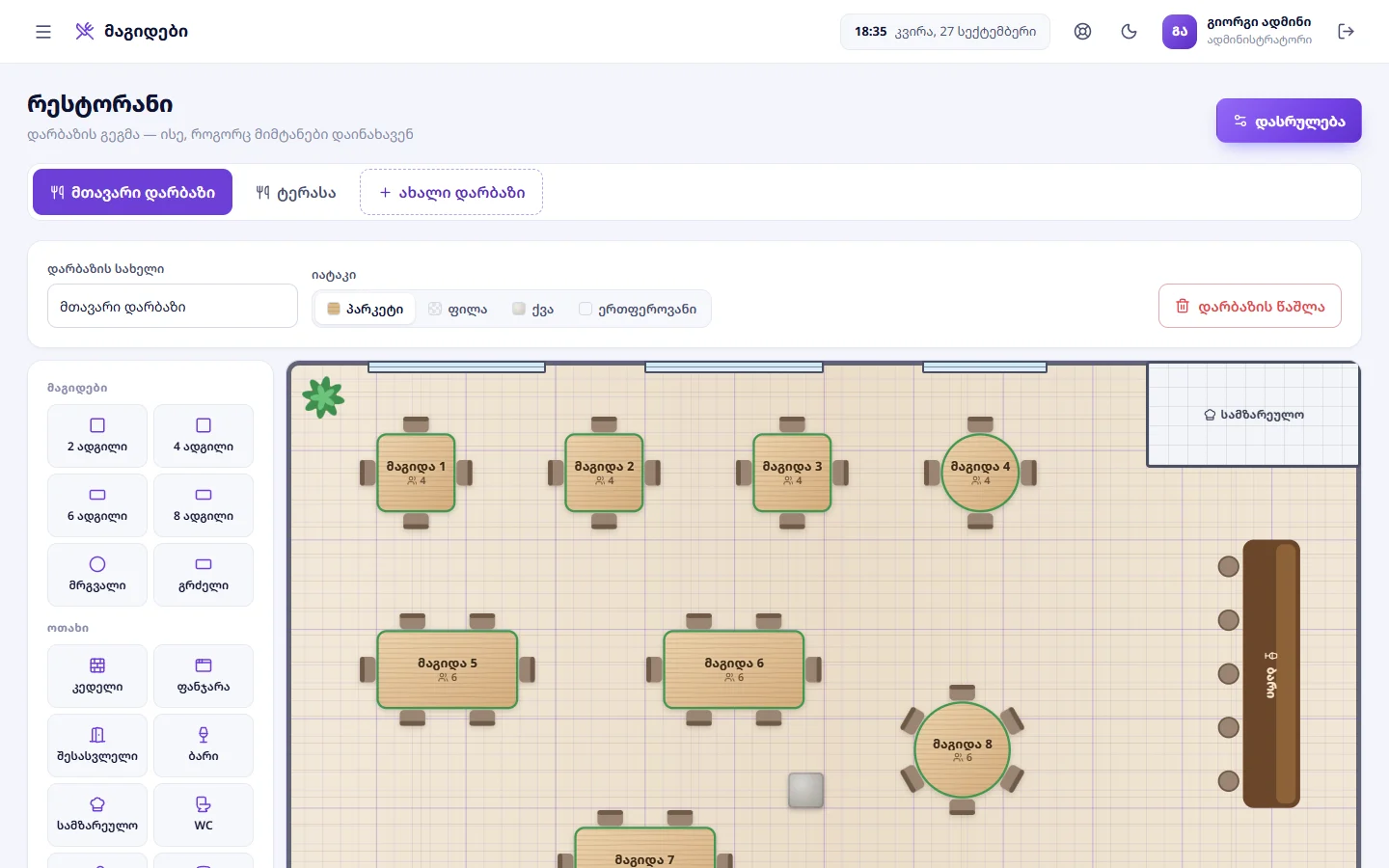Screen dimensions: 1389x868
Task: Add ახალი დარბაზი hall tab
Action: (x=451, y=192)
